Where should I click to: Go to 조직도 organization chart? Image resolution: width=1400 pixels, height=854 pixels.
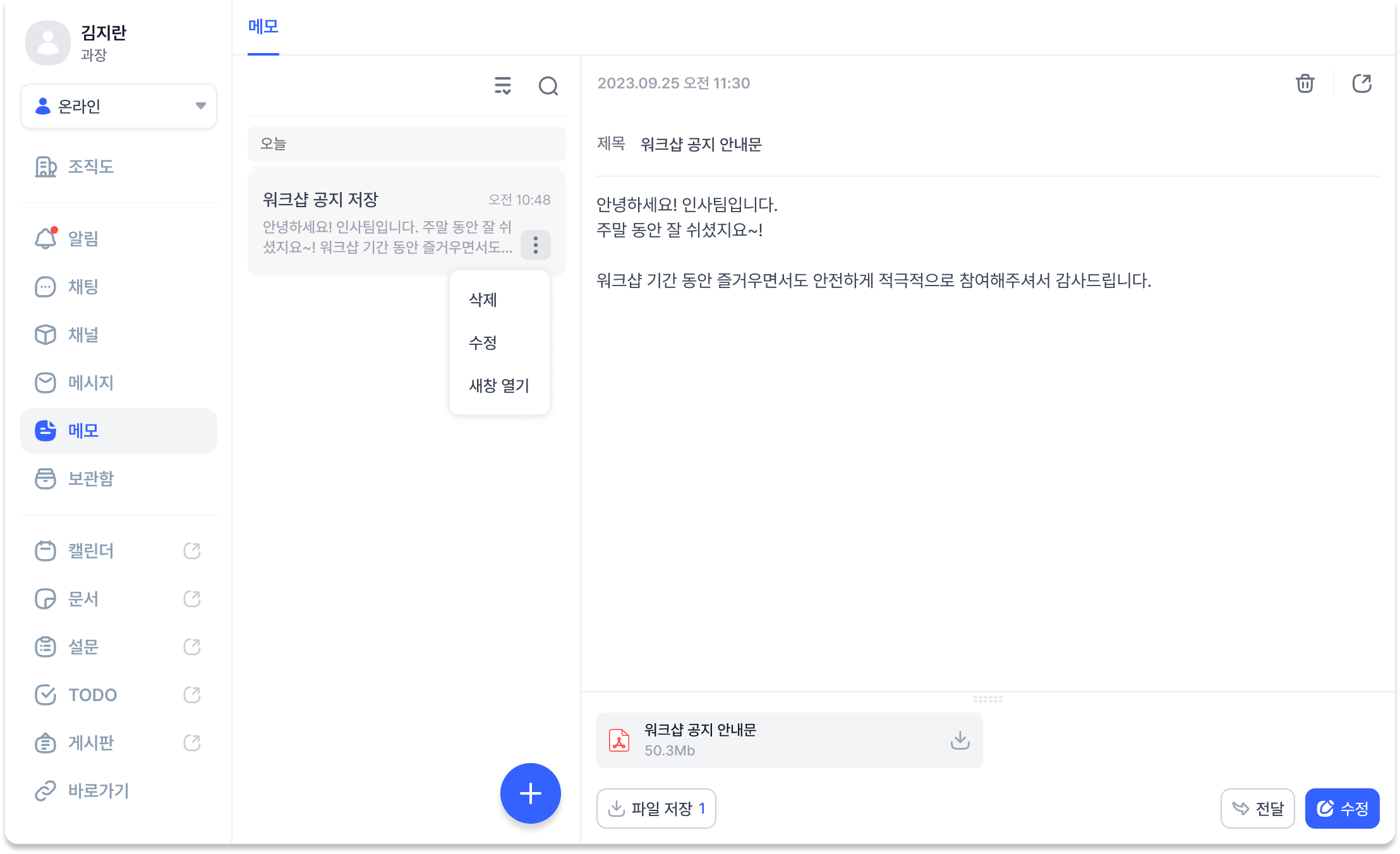coord(90,167)
